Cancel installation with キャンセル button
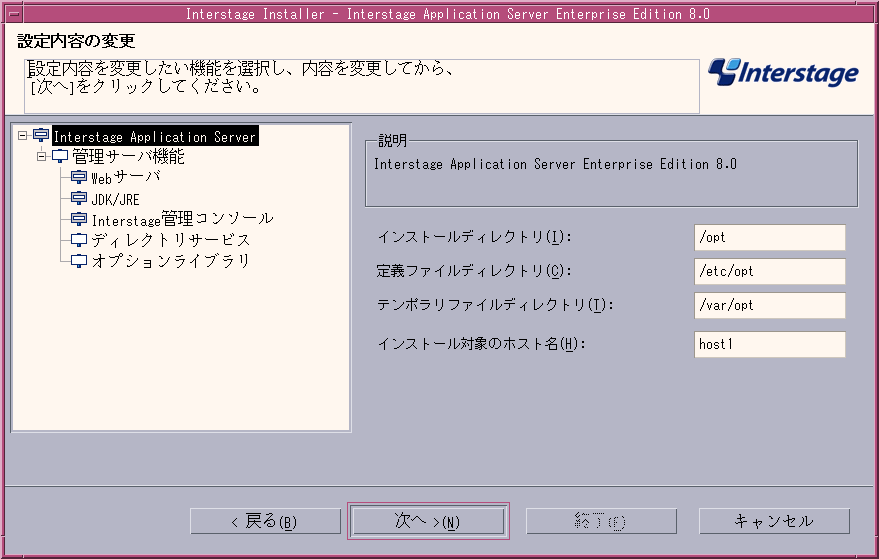This screenshot has width=879, height=559. (x=774, y=521)
